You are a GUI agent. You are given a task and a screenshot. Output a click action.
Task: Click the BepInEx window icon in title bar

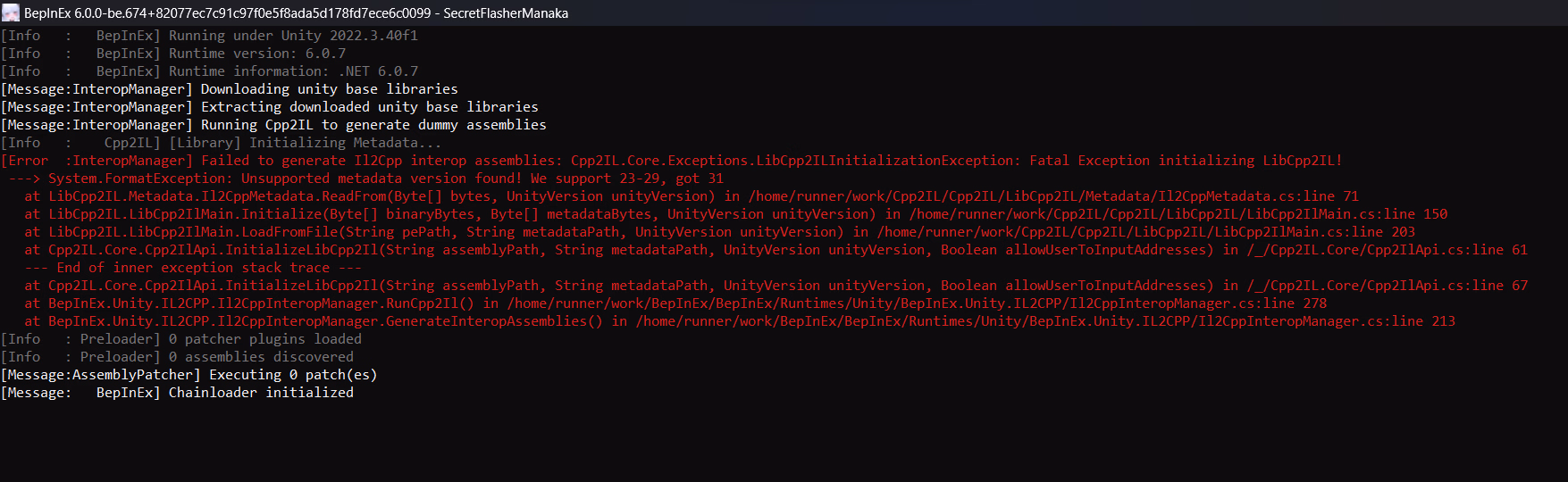pos(11,12)
